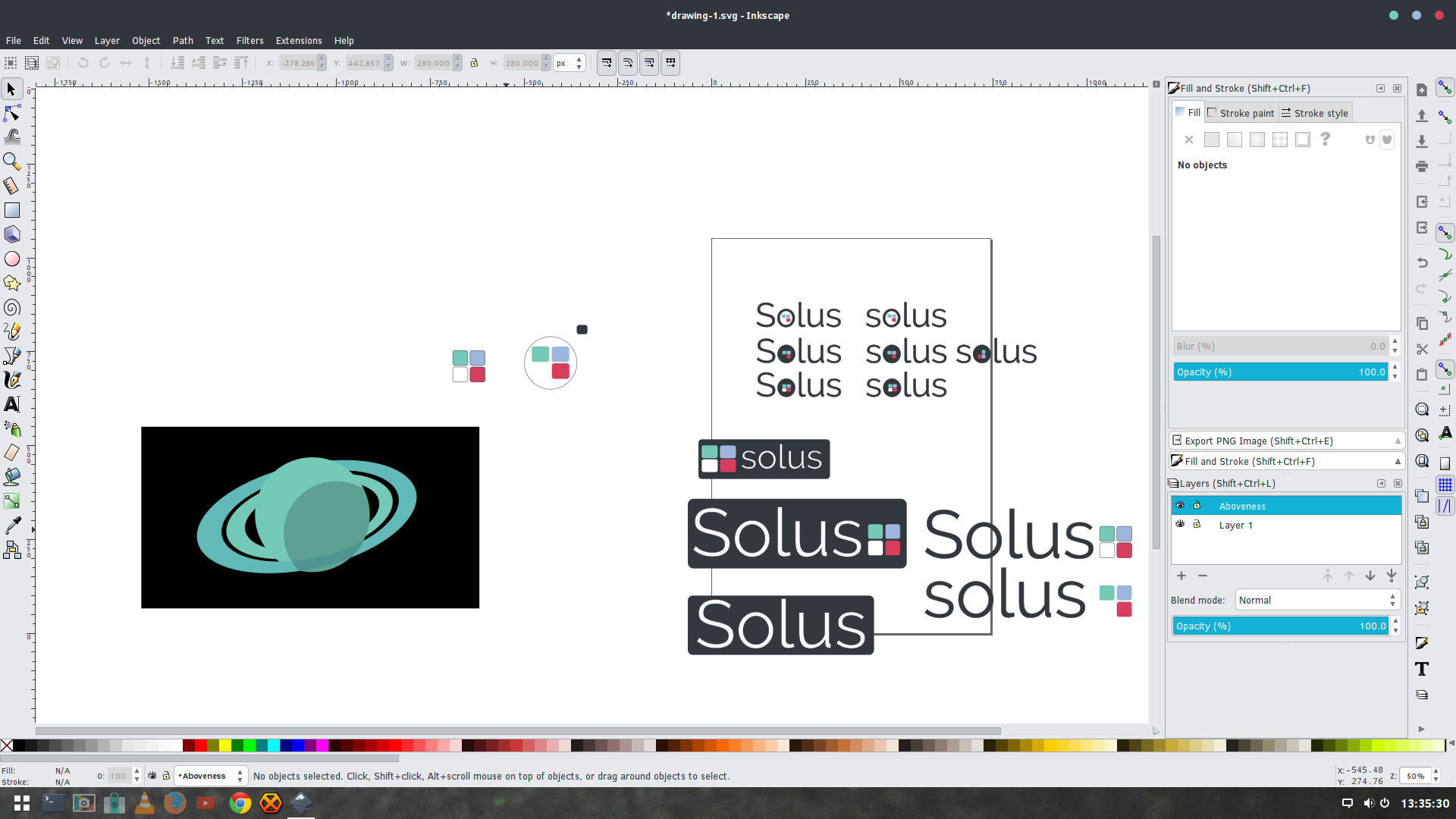Open the Aboveness layer selector dropdown
The height and width of the screenshot is (819, 1456).
point(210,776)
